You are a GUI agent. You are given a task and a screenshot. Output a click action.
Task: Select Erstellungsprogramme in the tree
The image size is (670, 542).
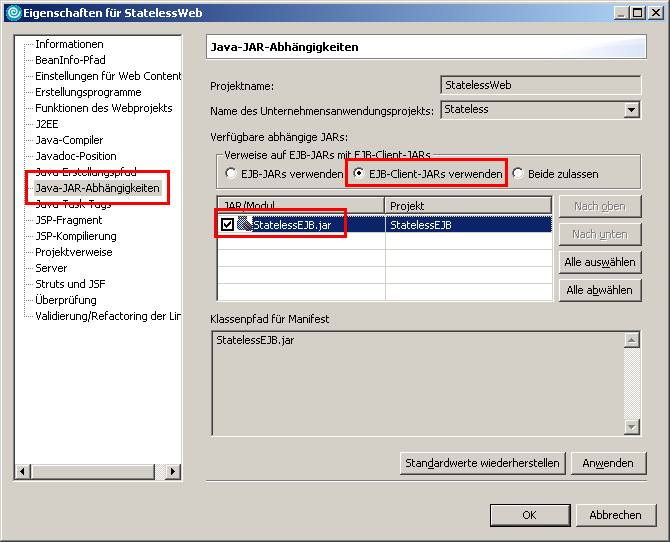click(88, 92)
